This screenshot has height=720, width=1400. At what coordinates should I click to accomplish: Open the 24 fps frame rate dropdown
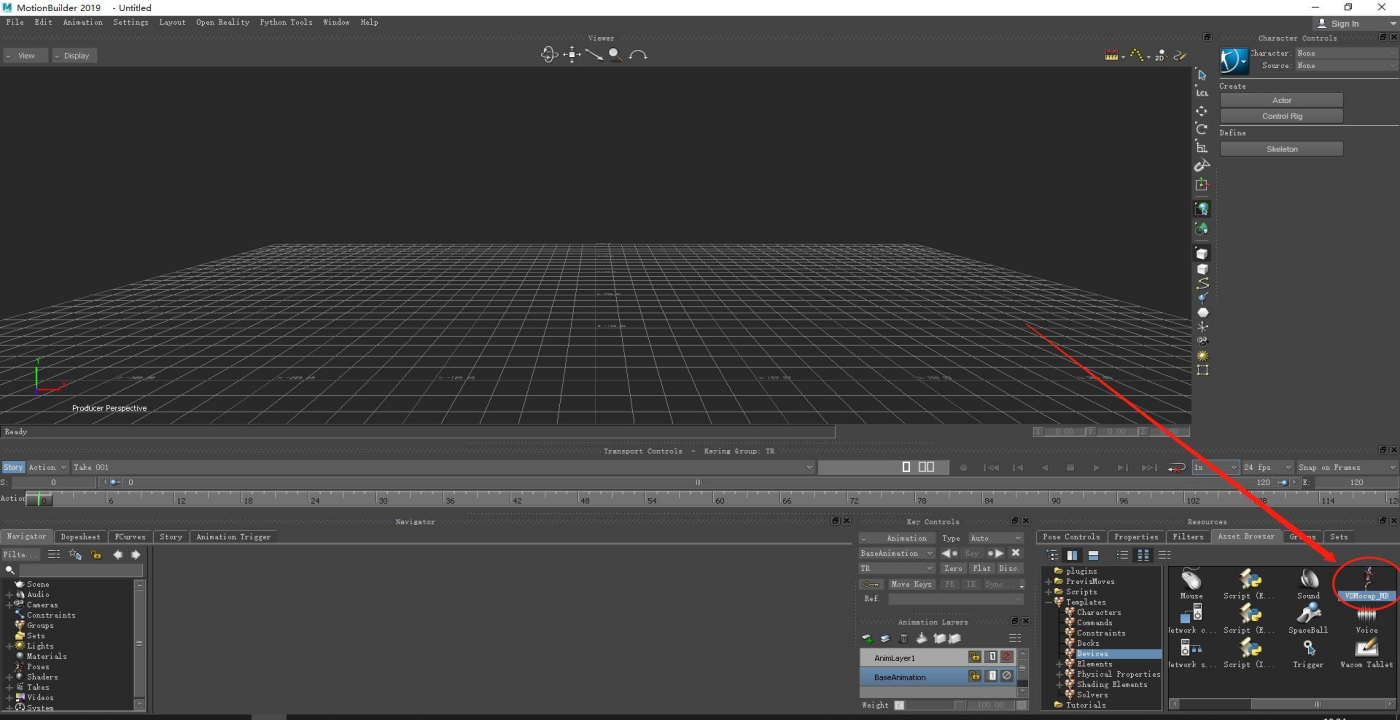[1267, 467]
